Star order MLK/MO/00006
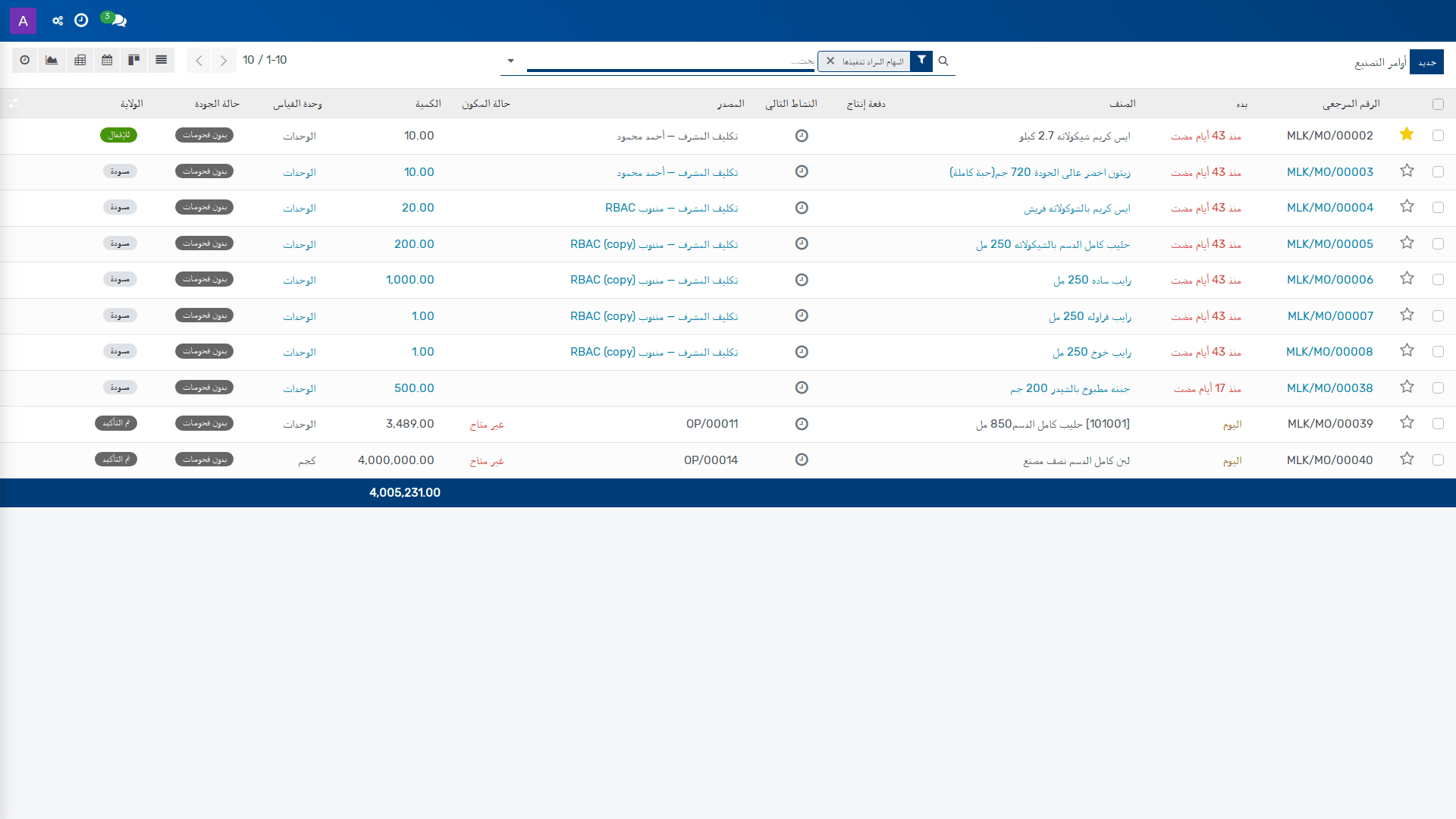Screen dimensions: 1456x819 pos(1407,279)
